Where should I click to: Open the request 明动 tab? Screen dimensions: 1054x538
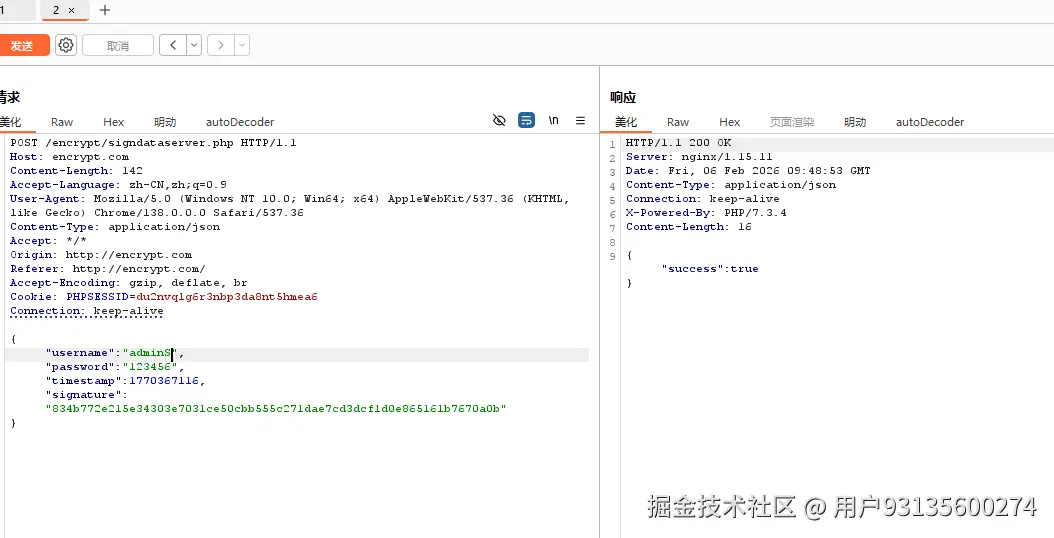pos(165,122)
